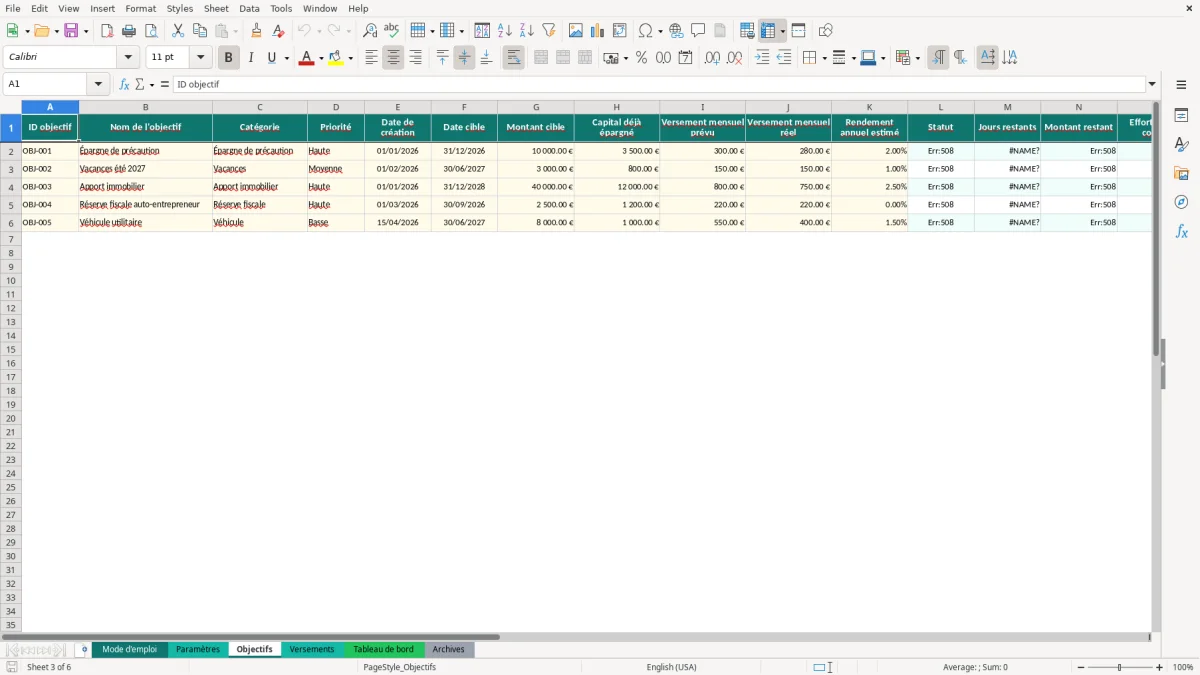The width and height of the screenshot is (1200, 675).
Task: Toggle left-to-right text direction
Action: (x=938, y=58)
